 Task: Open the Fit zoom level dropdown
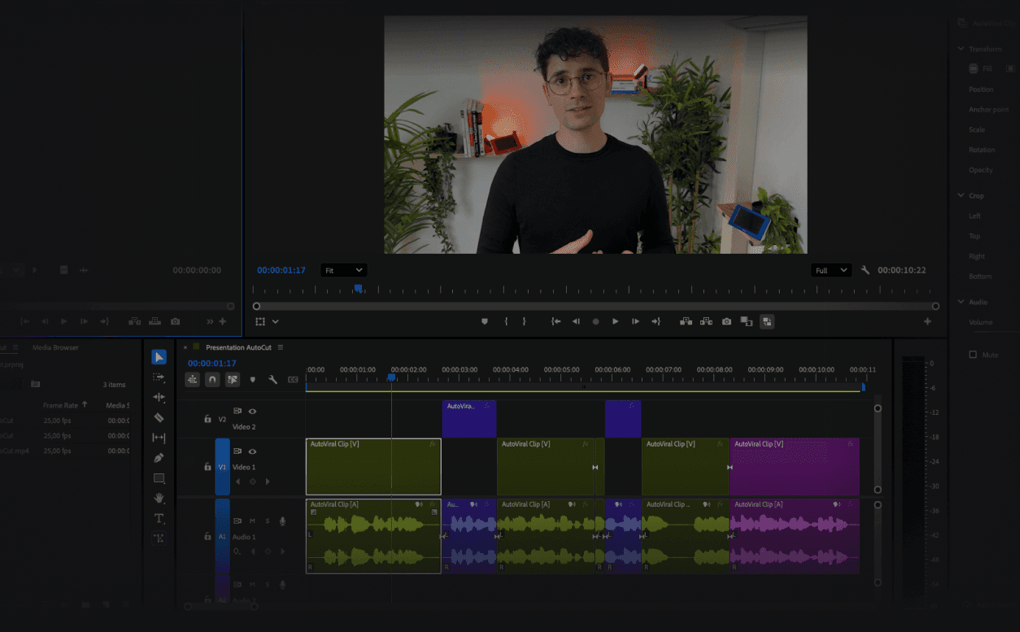[343, 270]
